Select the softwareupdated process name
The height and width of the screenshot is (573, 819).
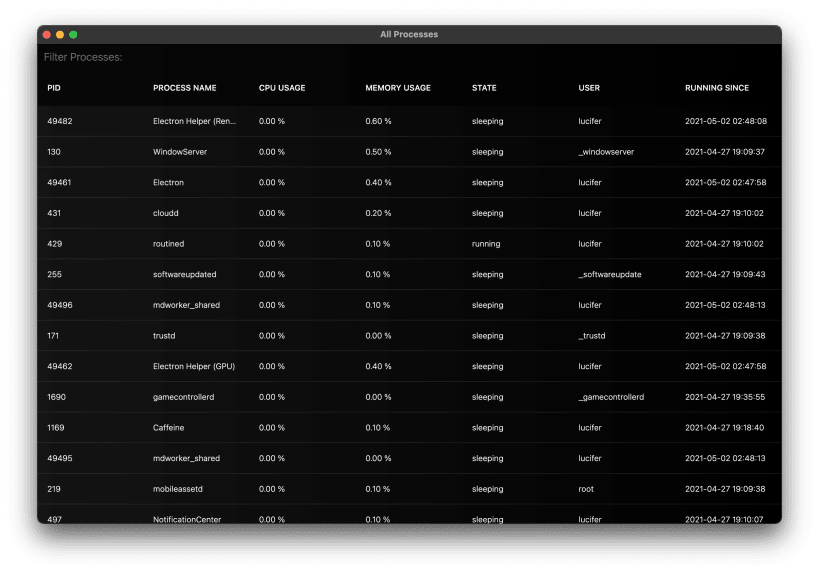[x=184, y=274]
